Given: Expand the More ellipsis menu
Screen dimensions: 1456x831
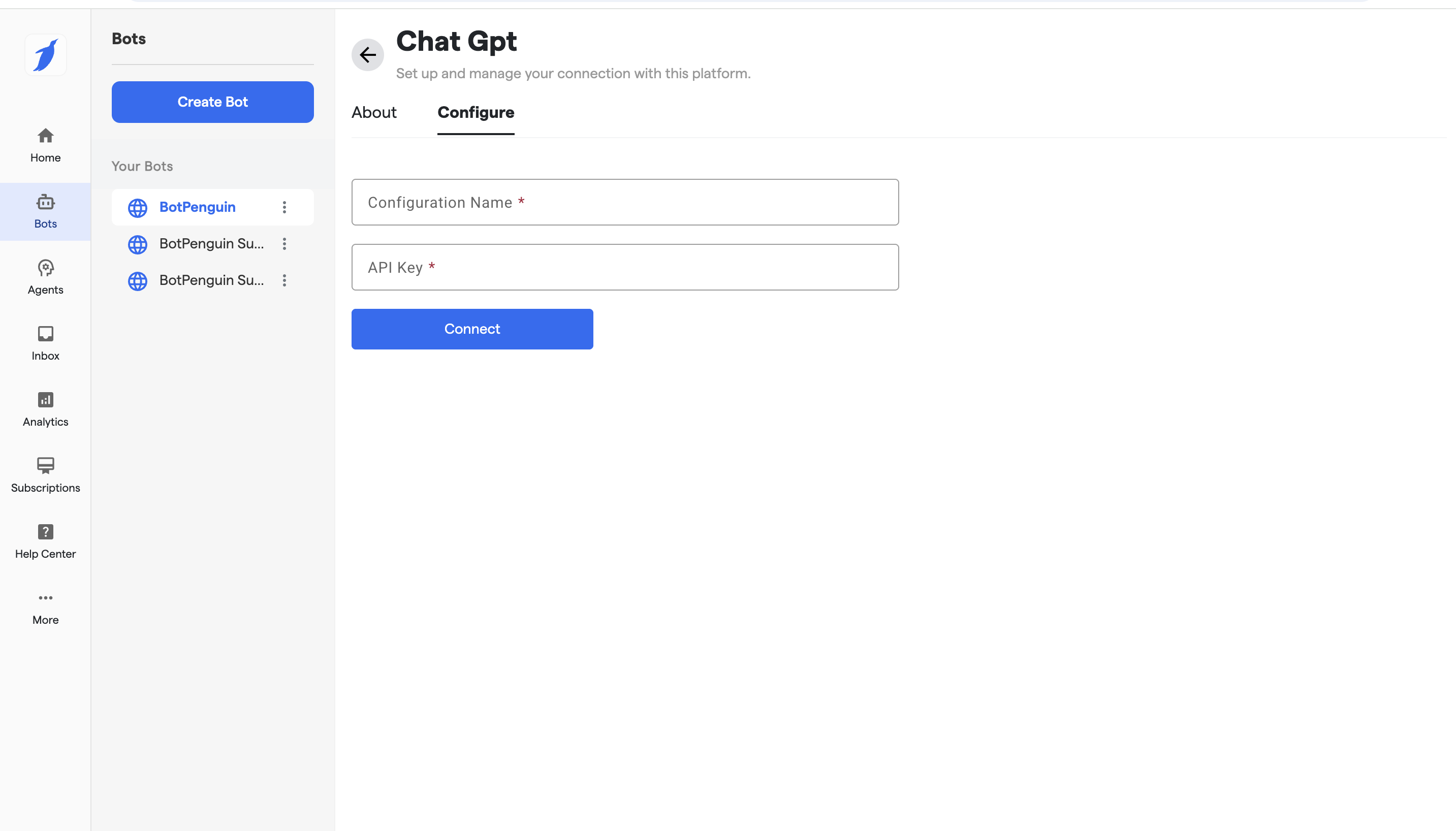Looking at the screenshot, I should 46,598.
